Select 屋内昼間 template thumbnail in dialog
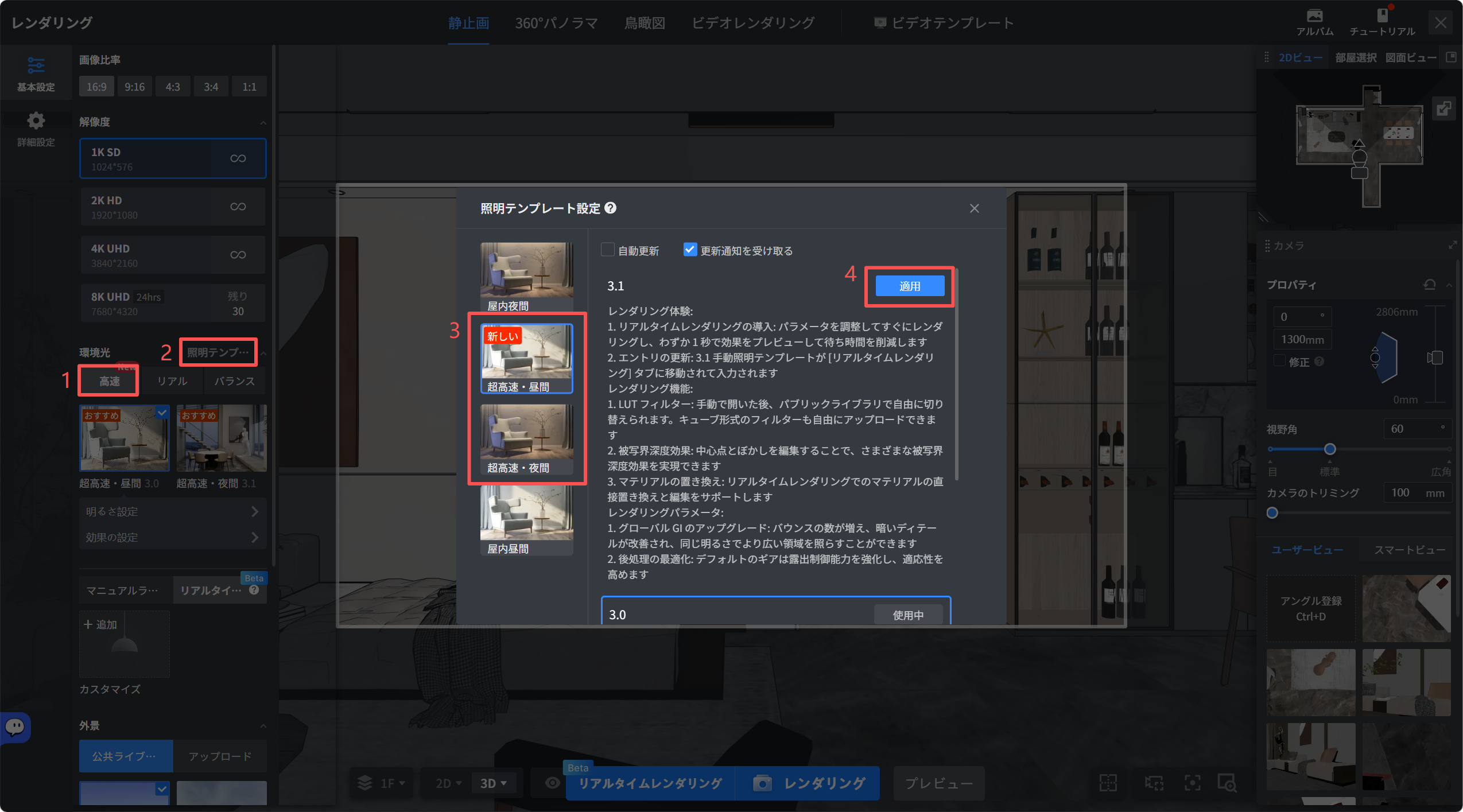The height and width of the screenshot is (812, 1463). pyautogui.click(x=526, y=520)
